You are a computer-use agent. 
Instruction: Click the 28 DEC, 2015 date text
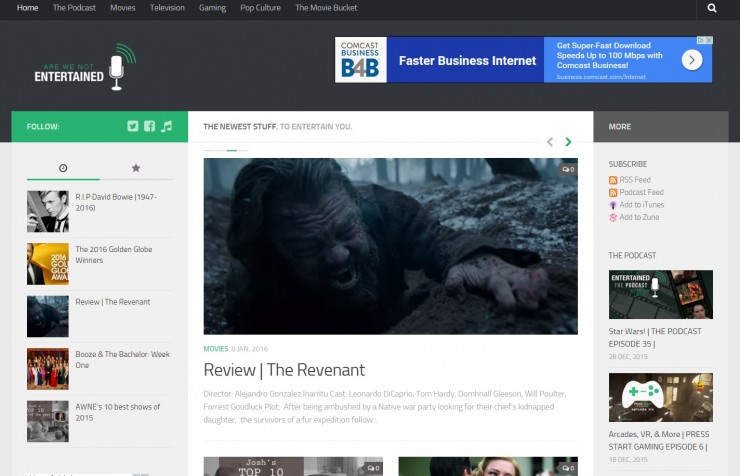tap(628, 357)
